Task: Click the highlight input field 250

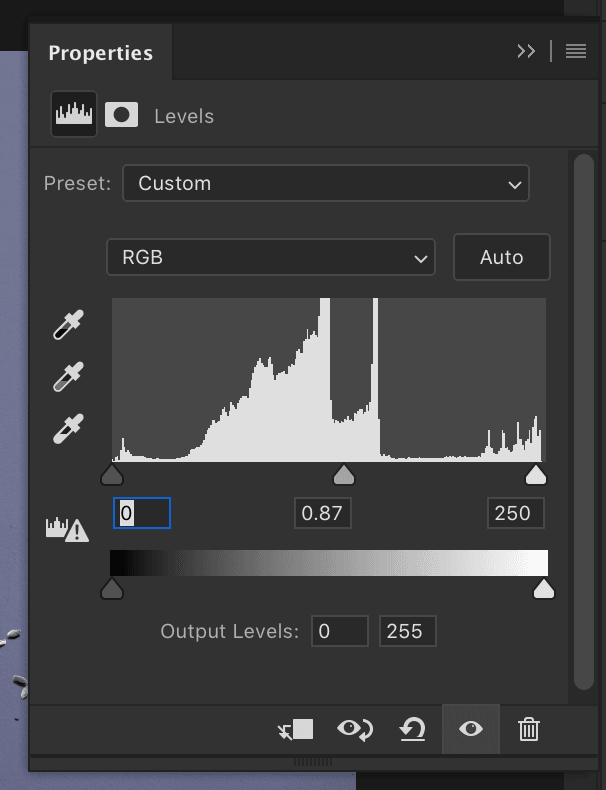Action: 516,513
